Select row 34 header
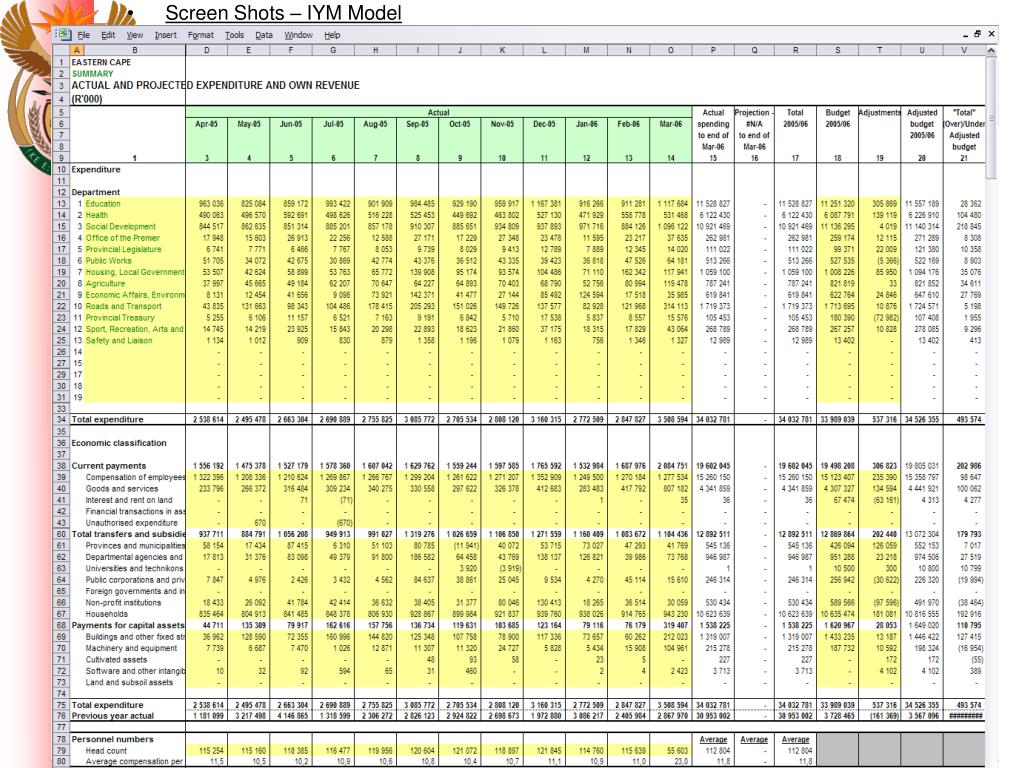This screenshot has height=768, width=1024. 61,419
